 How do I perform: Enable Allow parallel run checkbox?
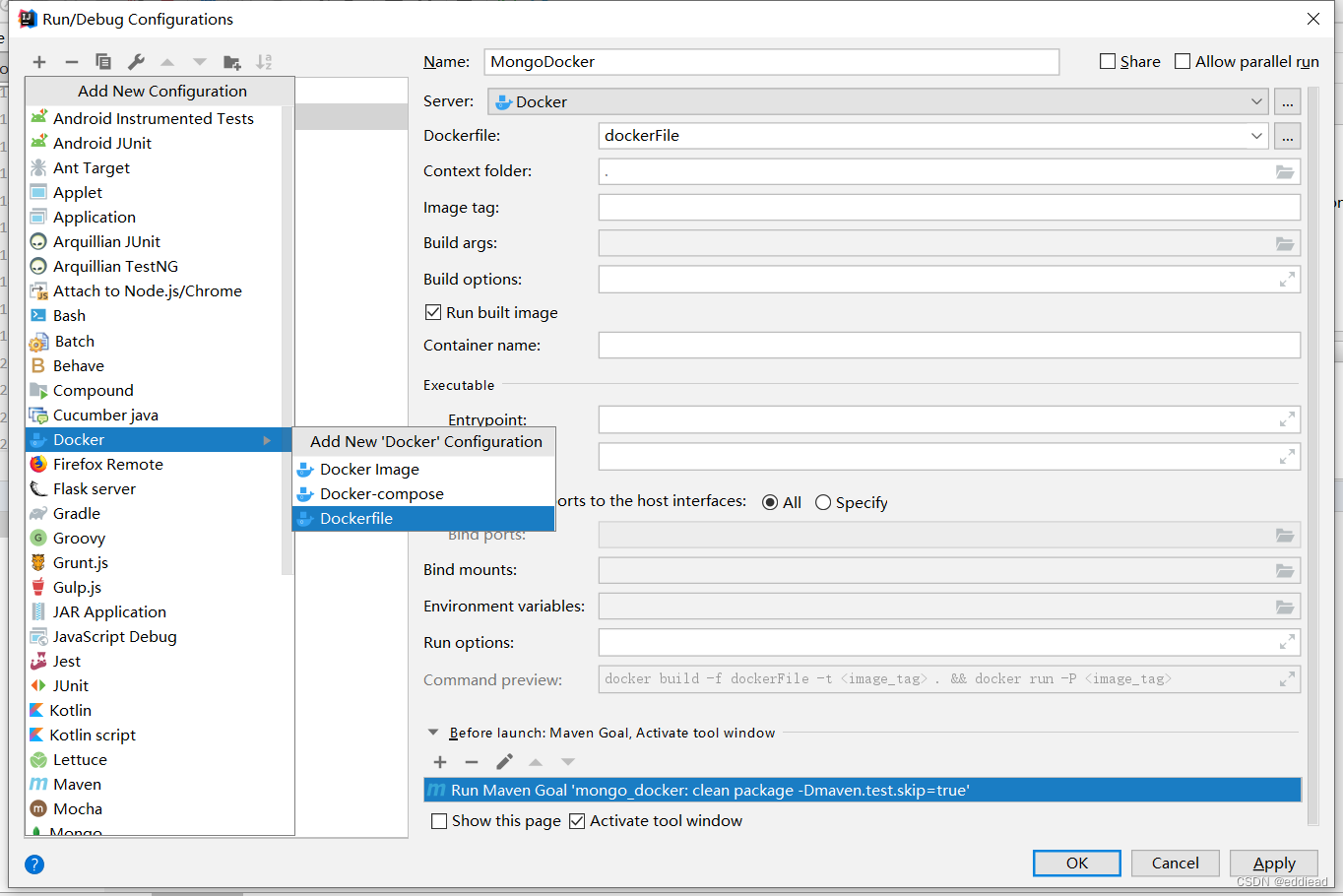click(1183, 61)
